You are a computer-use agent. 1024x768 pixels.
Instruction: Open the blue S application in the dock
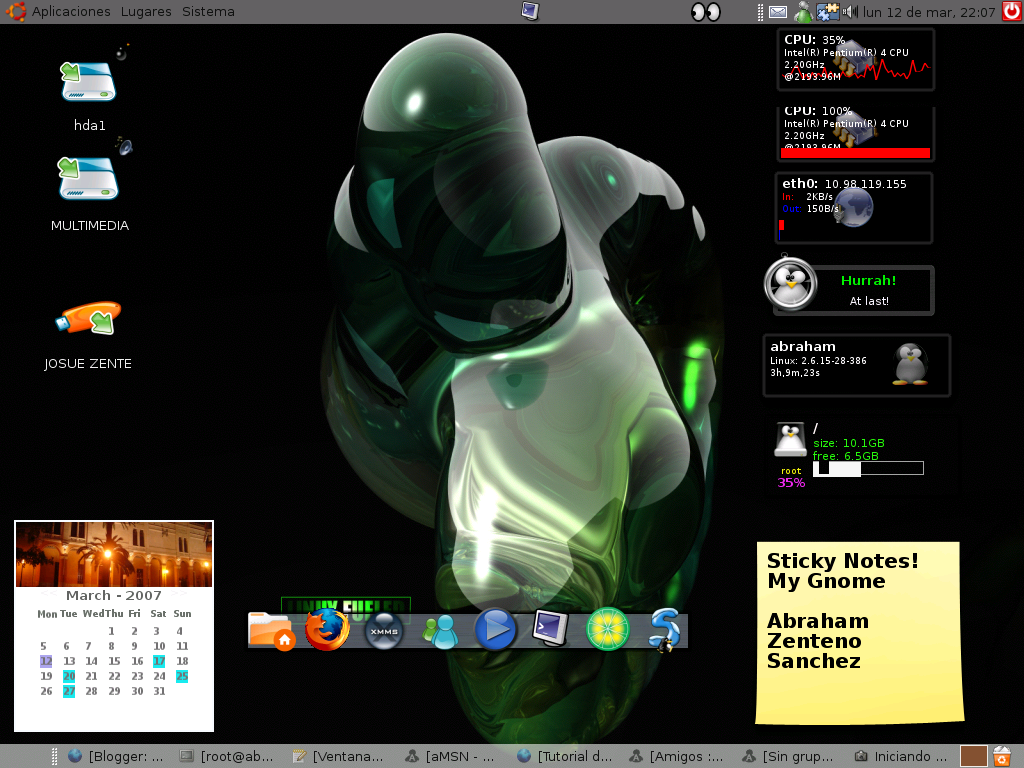click(664, 630)
